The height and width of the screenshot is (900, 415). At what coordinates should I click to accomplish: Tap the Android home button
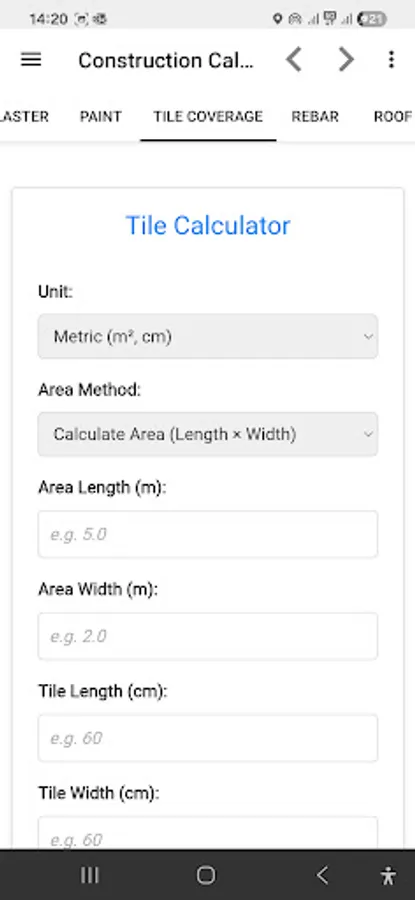(x=205, y=875)
